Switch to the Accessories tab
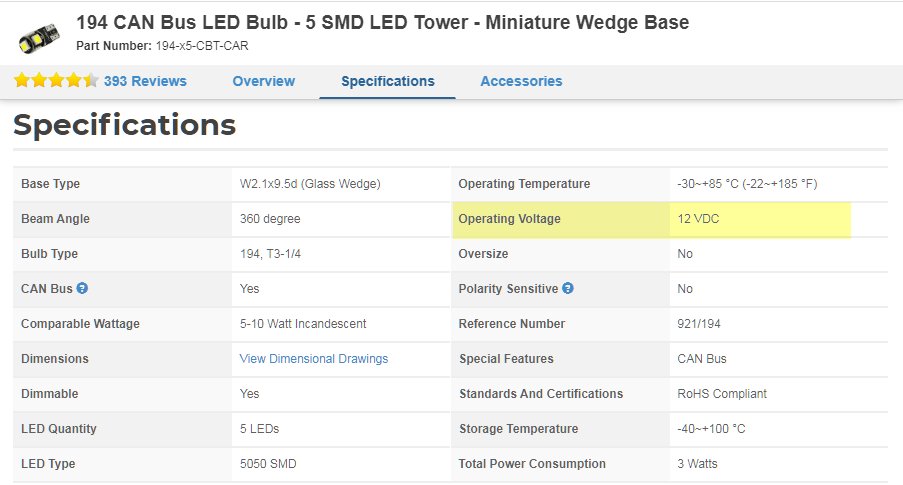Viewport: 903px width, 485px height. 521,81
